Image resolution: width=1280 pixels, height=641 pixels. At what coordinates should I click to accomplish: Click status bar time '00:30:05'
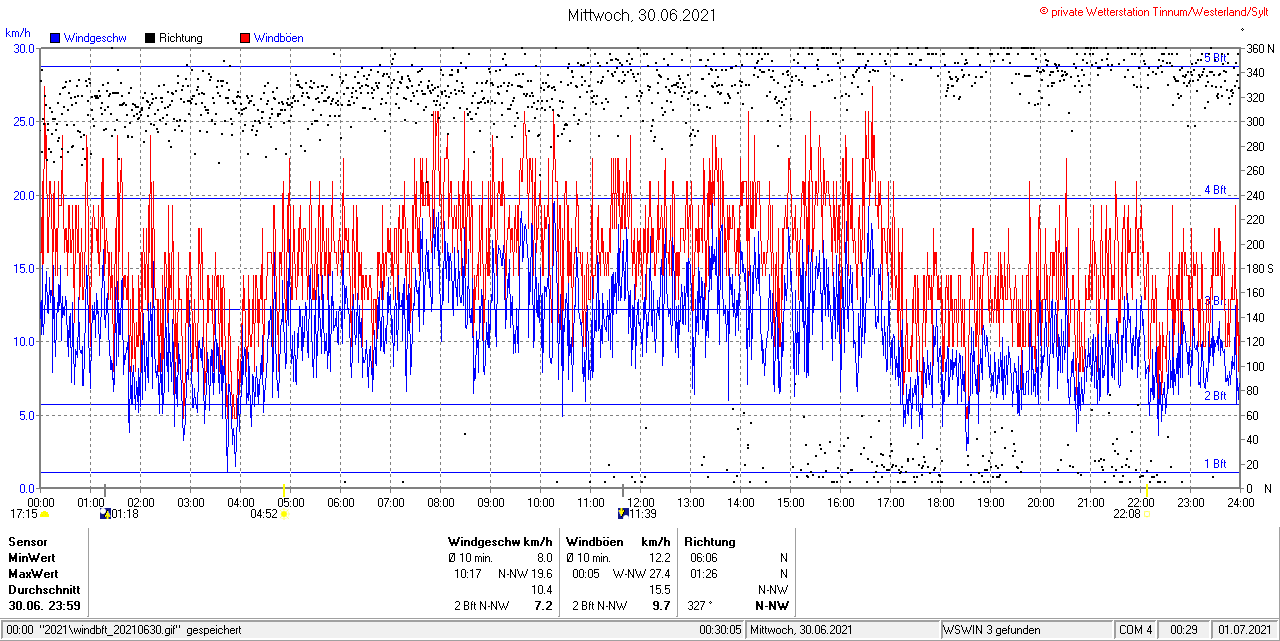720,630
